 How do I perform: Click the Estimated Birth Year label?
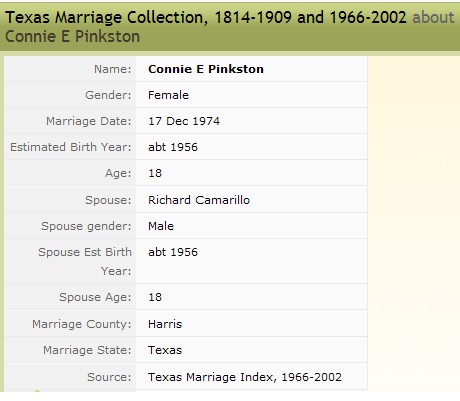[71, 147]
